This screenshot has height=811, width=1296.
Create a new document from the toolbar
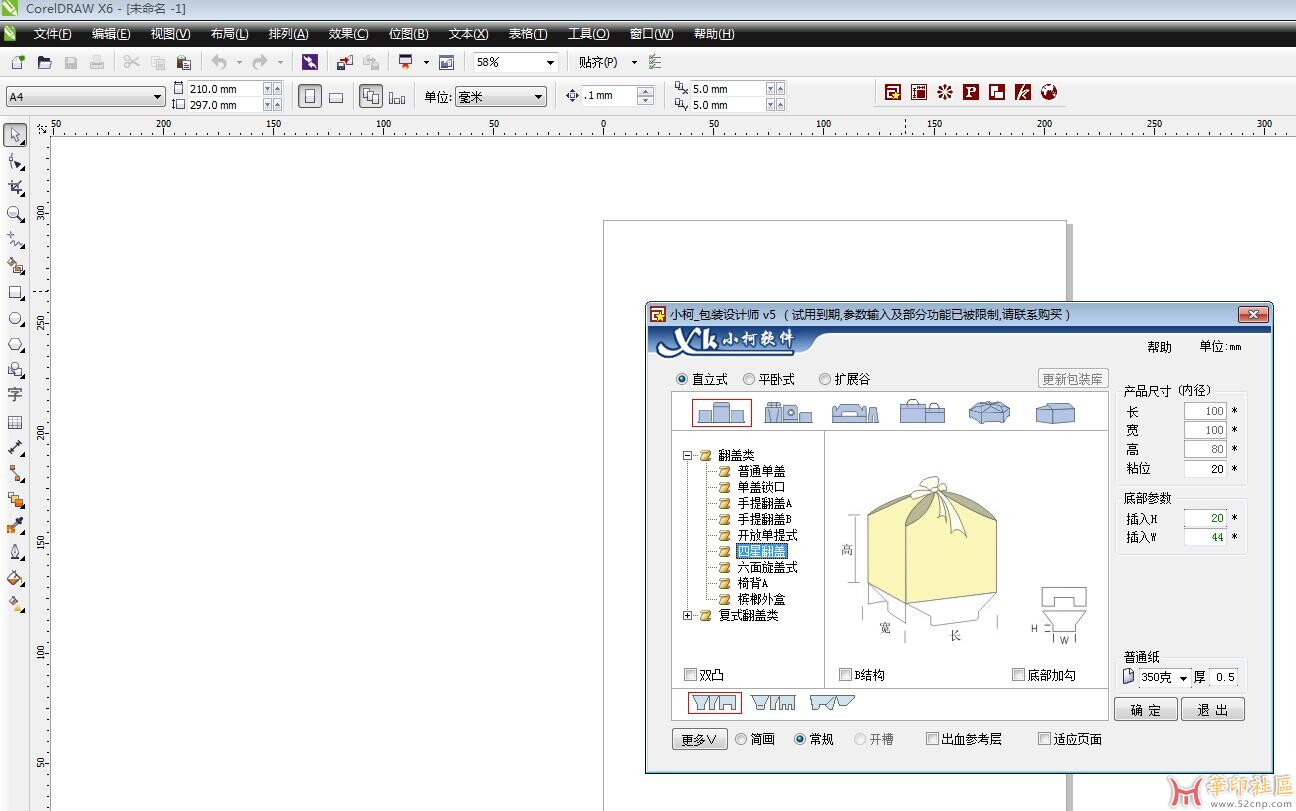17,62
